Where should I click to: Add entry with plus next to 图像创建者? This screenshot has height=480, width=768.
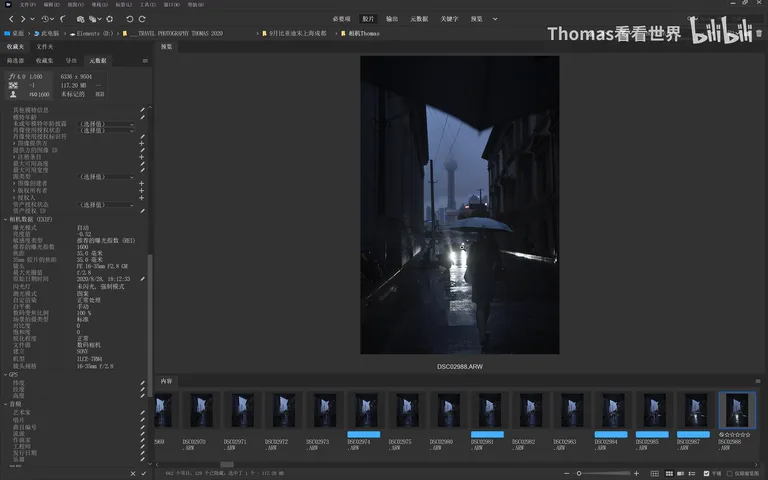142,183
